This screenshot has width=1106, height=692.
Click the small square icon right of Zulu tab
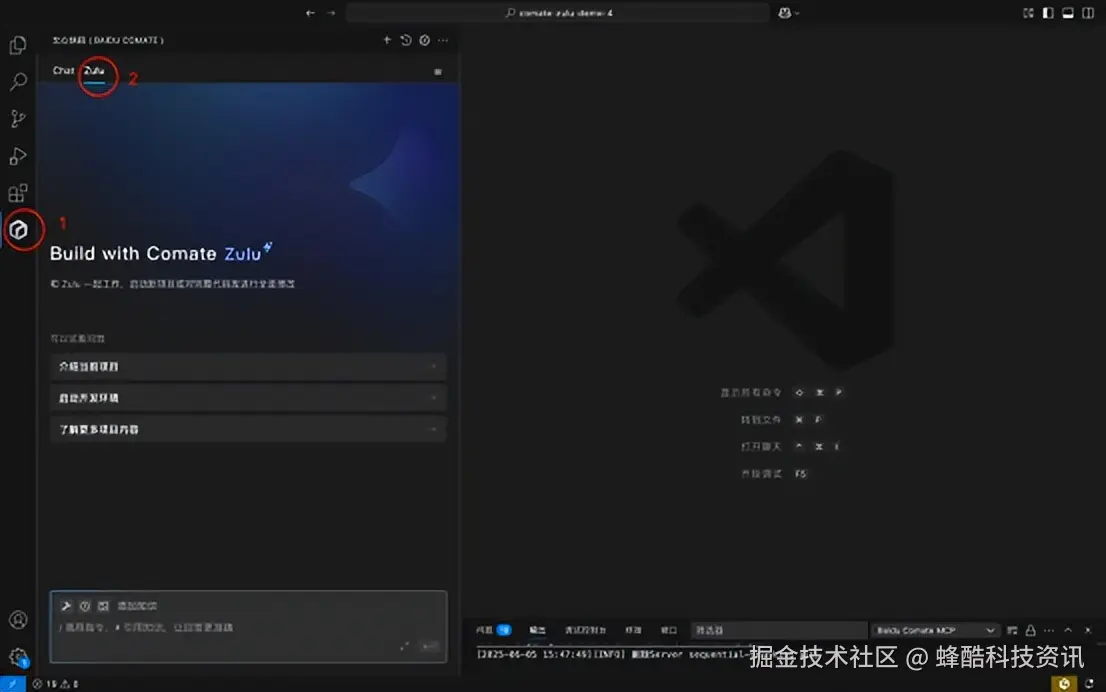point(438,72)
